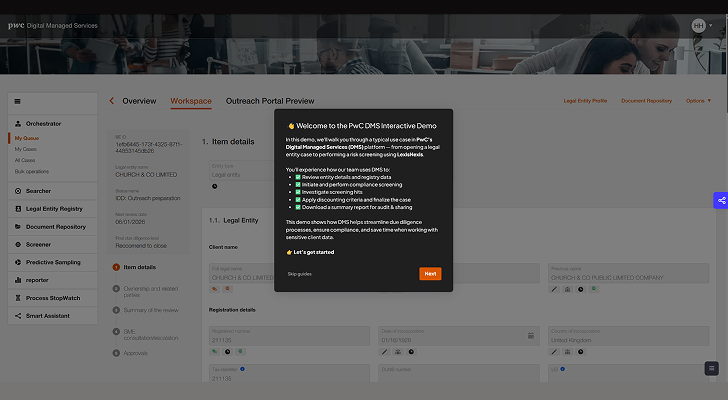Open the Searcher menu label

[39, 191]
